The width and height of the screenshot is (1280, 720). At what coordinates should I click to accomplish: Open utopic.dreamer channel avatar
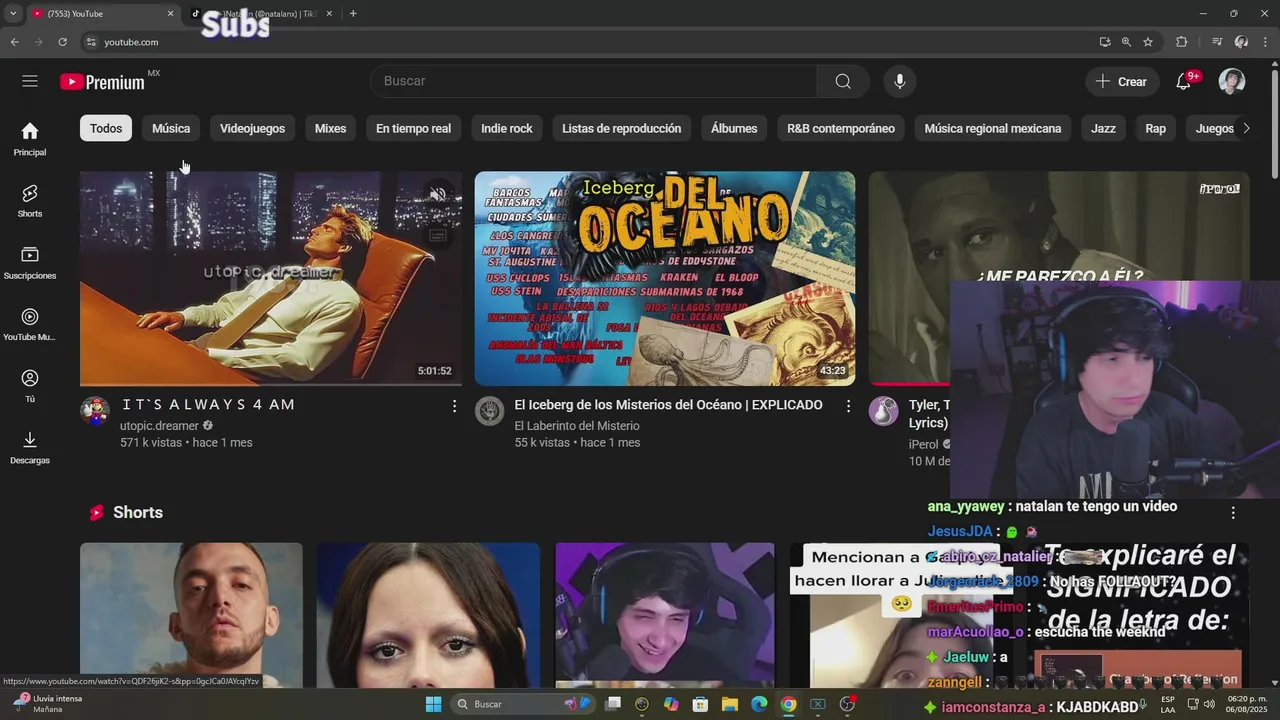click(95, 411)
